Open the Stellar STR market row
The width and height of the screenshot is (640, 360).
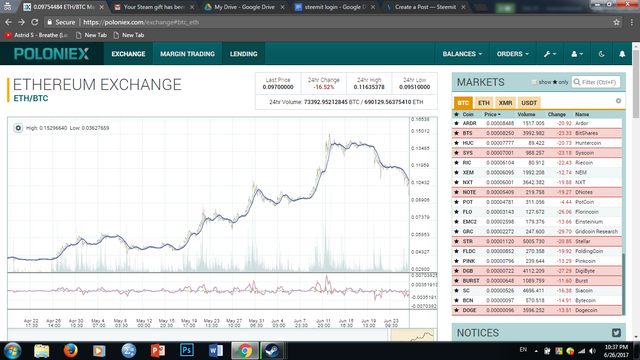coord(537,241)
